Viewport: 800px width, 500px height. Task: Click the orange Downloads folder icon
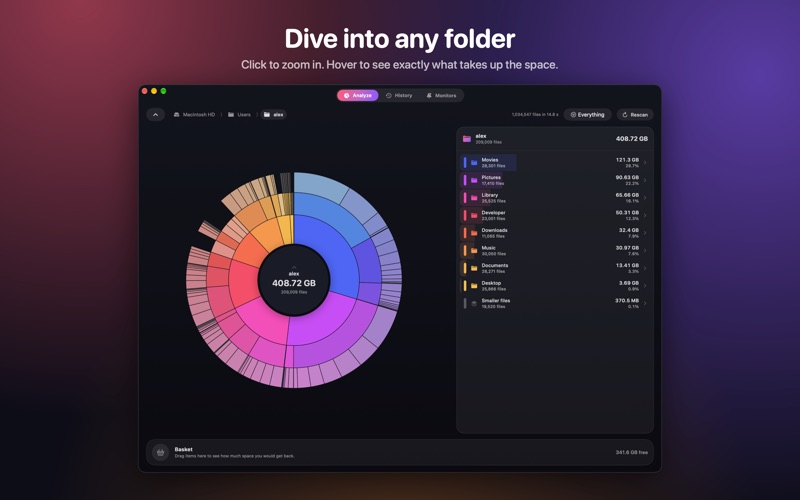(474, 233)
